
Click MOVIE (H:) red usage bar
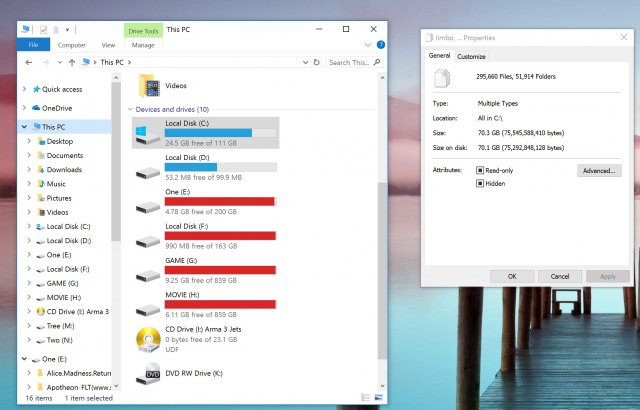tap(220, 304)
